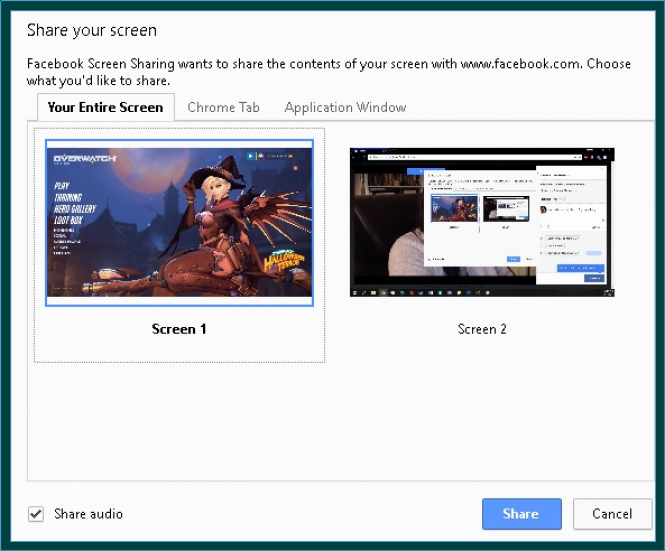This screenshot has height=551, width=665.
Task: Select the Screen 1 Overwatch thumbnail
Action: tap(179, 222)
